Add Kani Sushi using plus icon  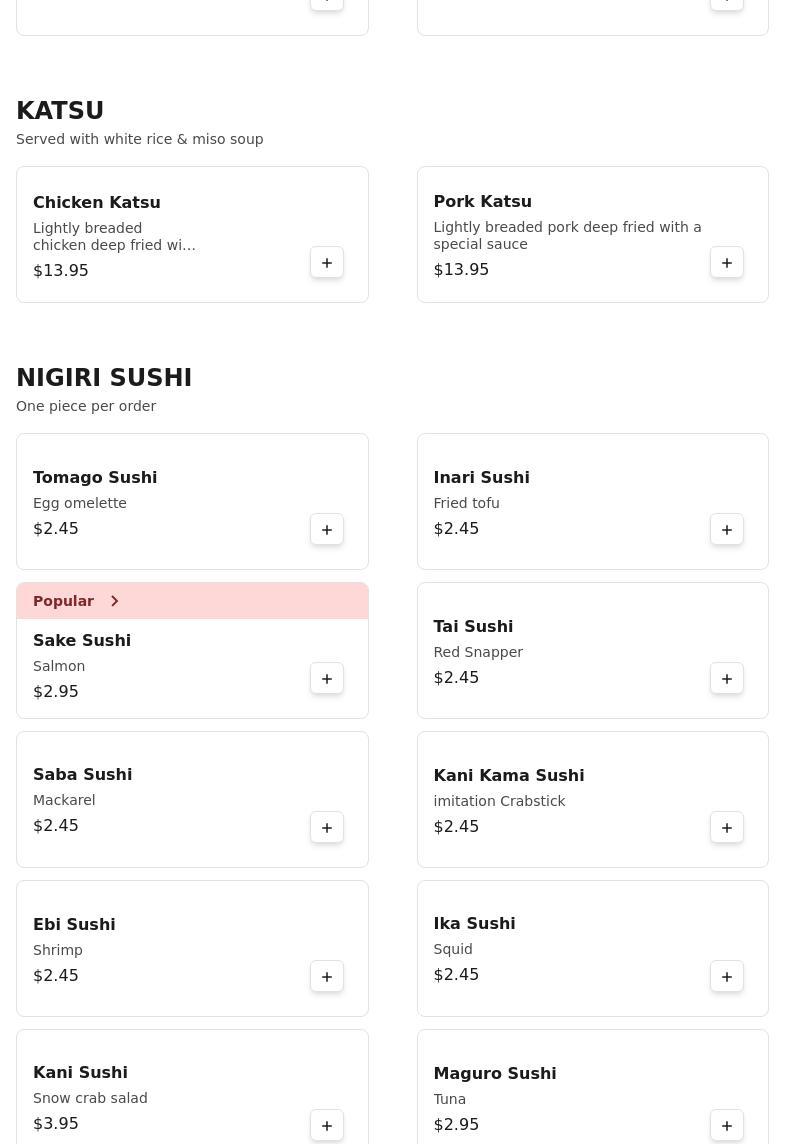point(327,1126)
